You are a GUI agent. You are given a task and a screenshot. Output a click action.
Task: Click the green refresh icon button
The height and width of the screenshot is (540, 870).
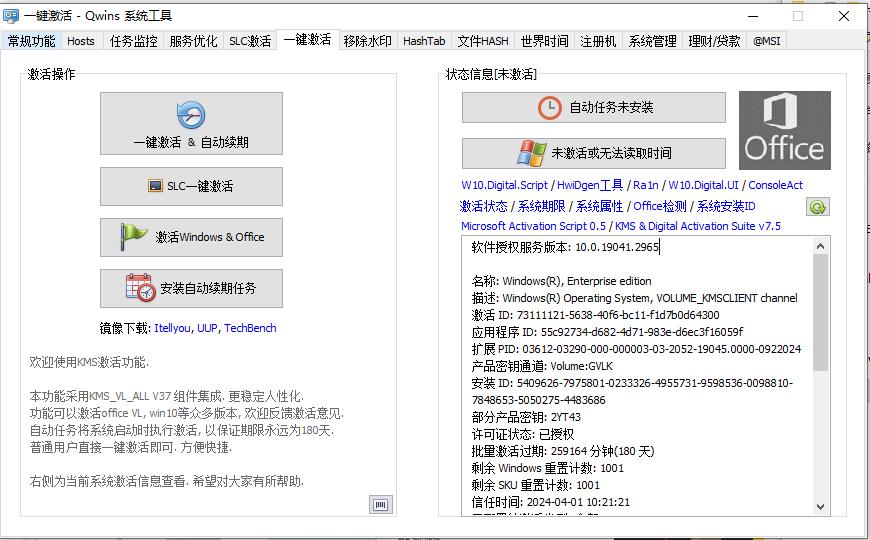817,207
